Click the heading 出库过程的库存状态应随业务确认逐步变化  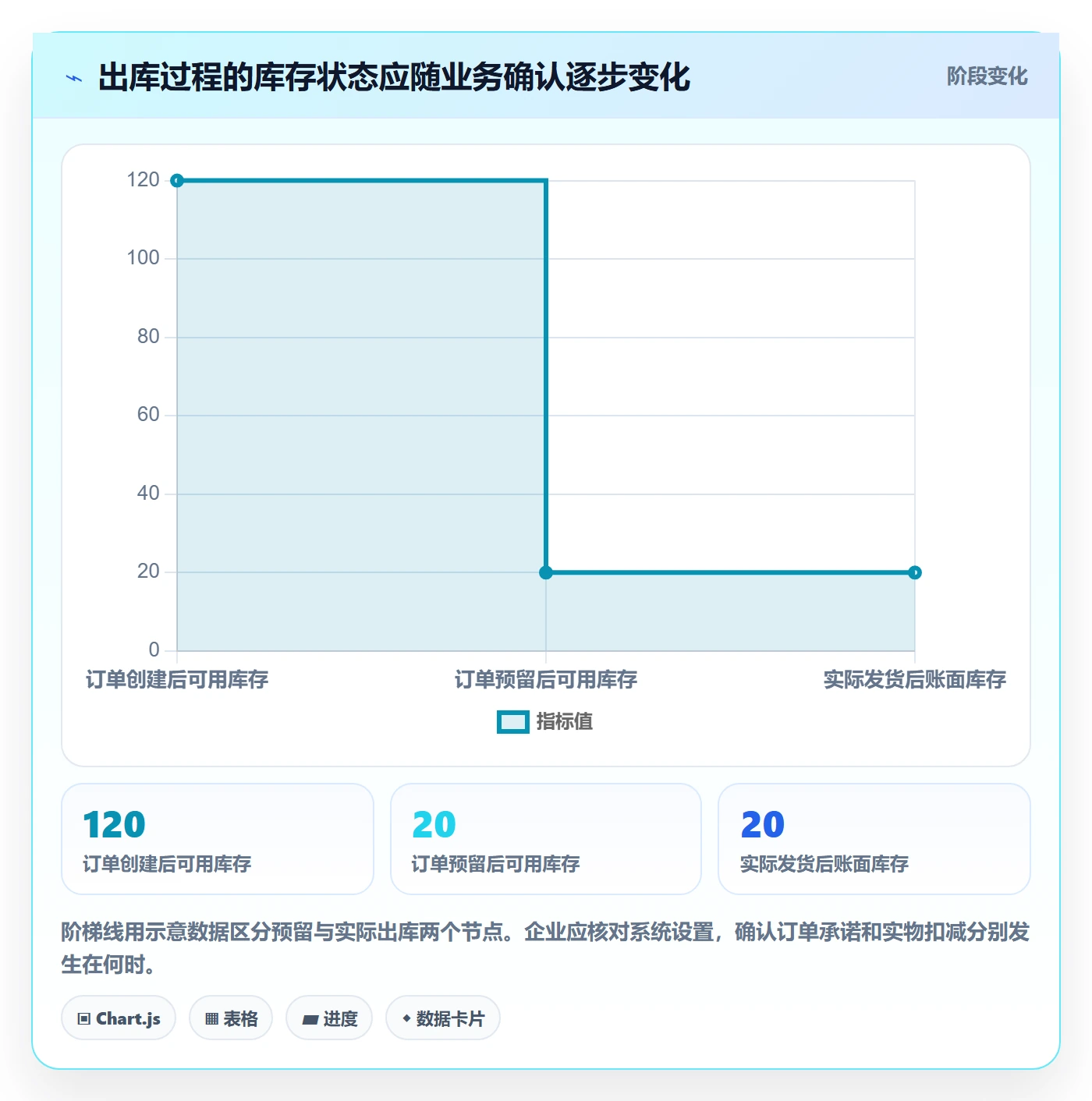click(394, 77)
